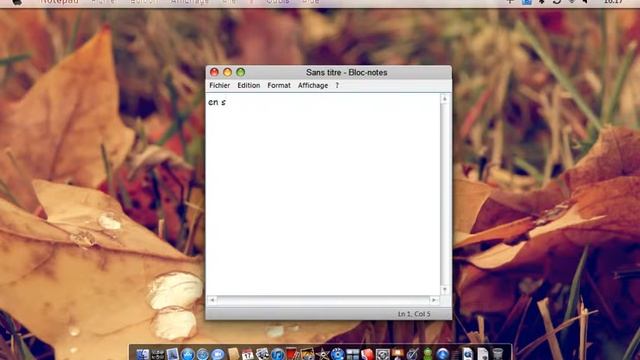Open iMovie star icon in the dock
Image resolution: width=640 pixels, height=360 pixels.
pyautogui.click(x=322, y=354)
